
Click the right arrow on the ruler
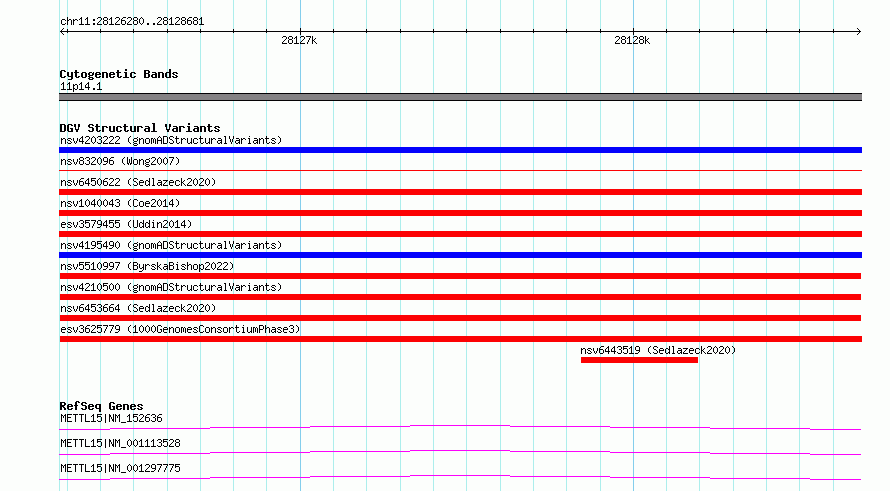858,31
